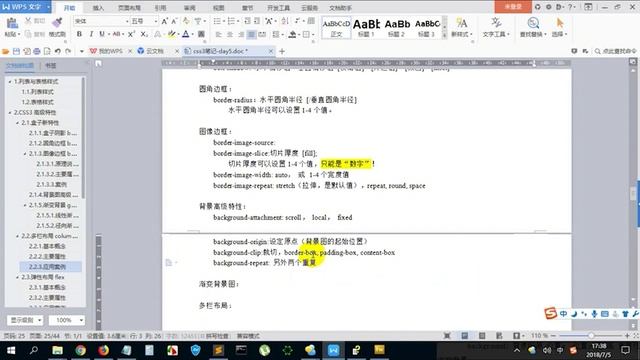Apply the 标题 2 heading style
640x360 pixels.
(x=397, y=28)
